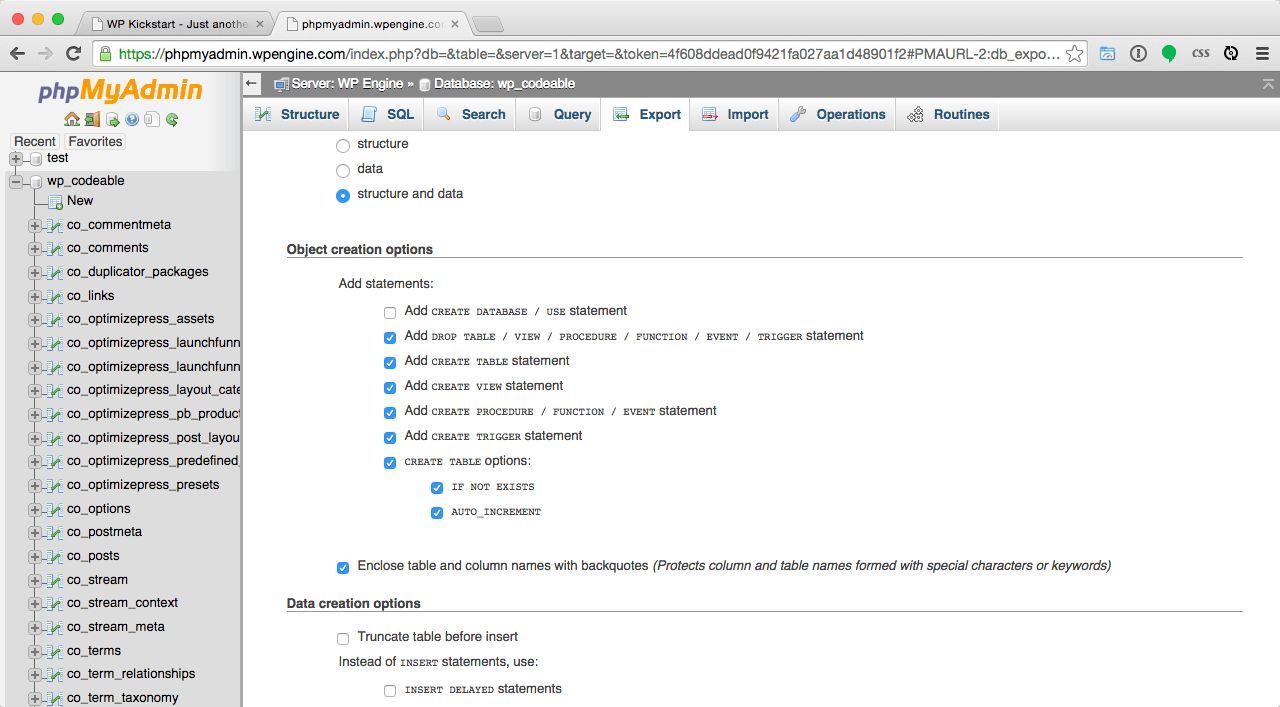Click the page speed extension icon
1280x707 pixels.
[1107, 54]
